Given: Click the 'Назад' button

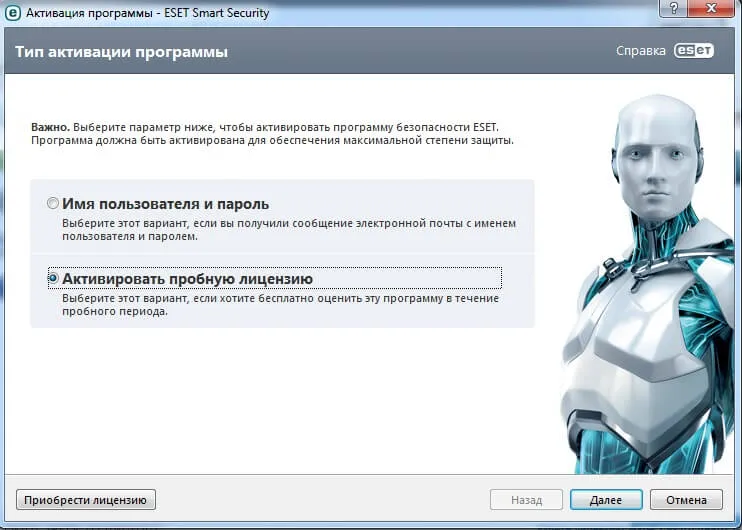Looking at the screenshot, I should [x=526, y=500].
